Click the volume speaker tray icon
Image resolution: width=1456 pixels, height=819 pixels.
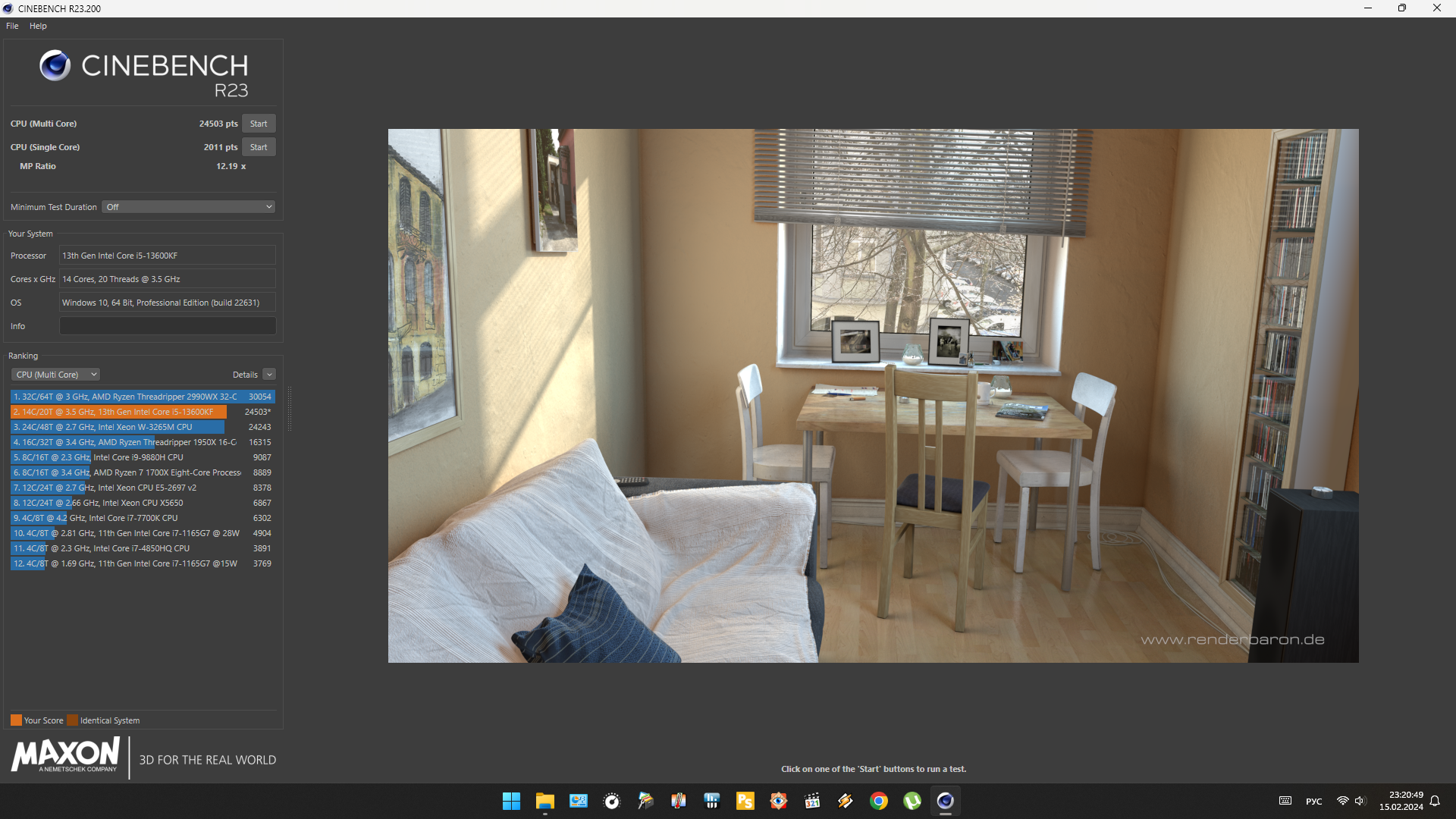[x=1360, y=801]
